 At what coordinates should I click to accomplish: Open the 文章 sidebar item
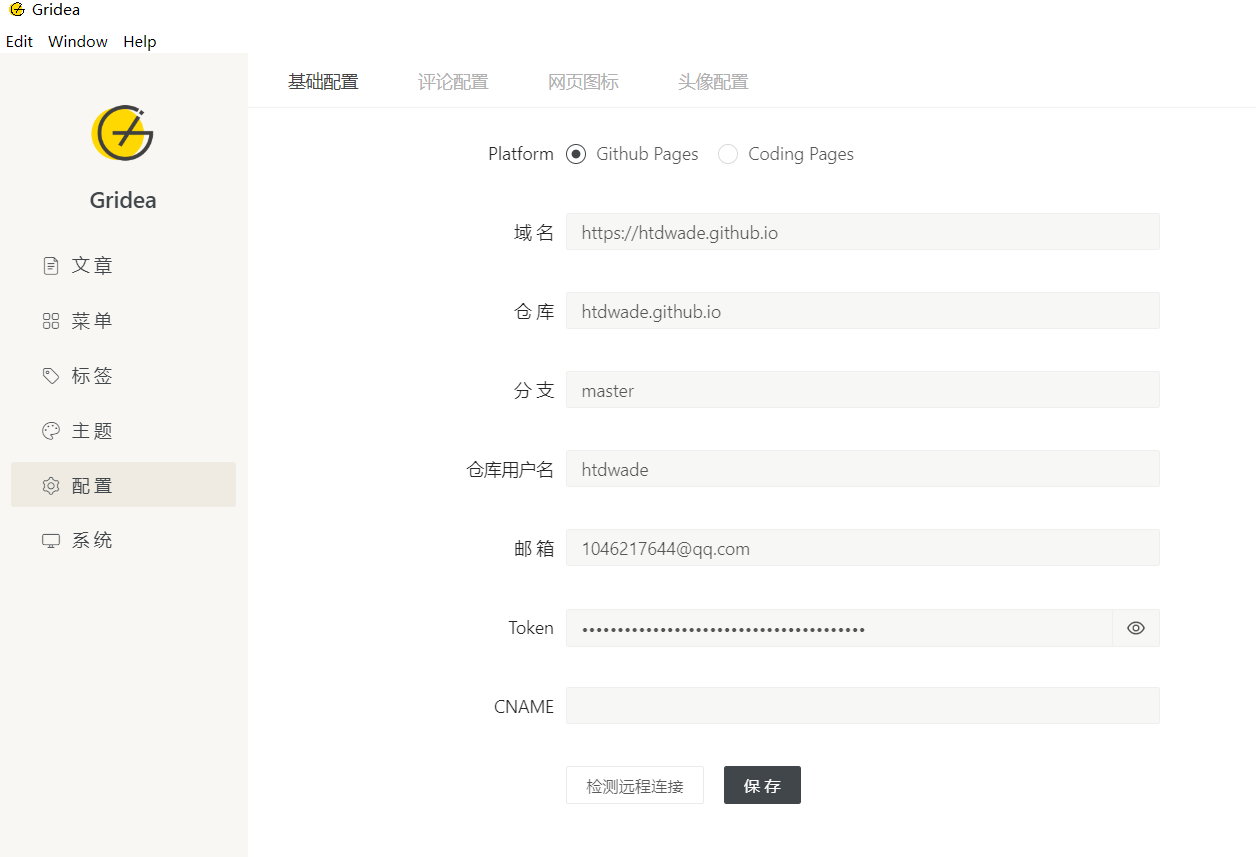[x=123, y=266]
